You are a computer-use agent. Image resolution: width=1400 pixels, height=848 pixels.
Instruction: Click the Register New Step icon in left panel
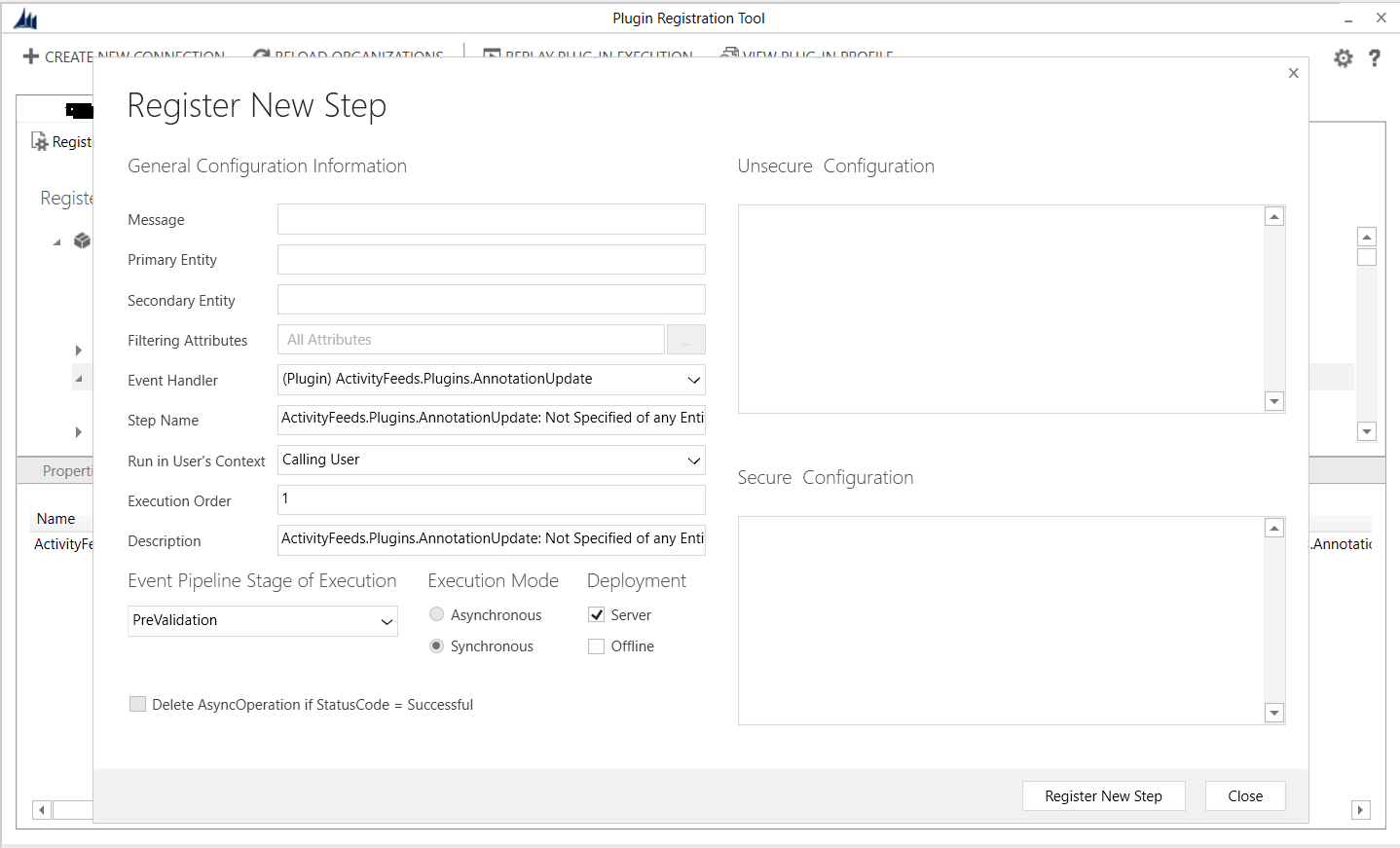click(39, 141)
